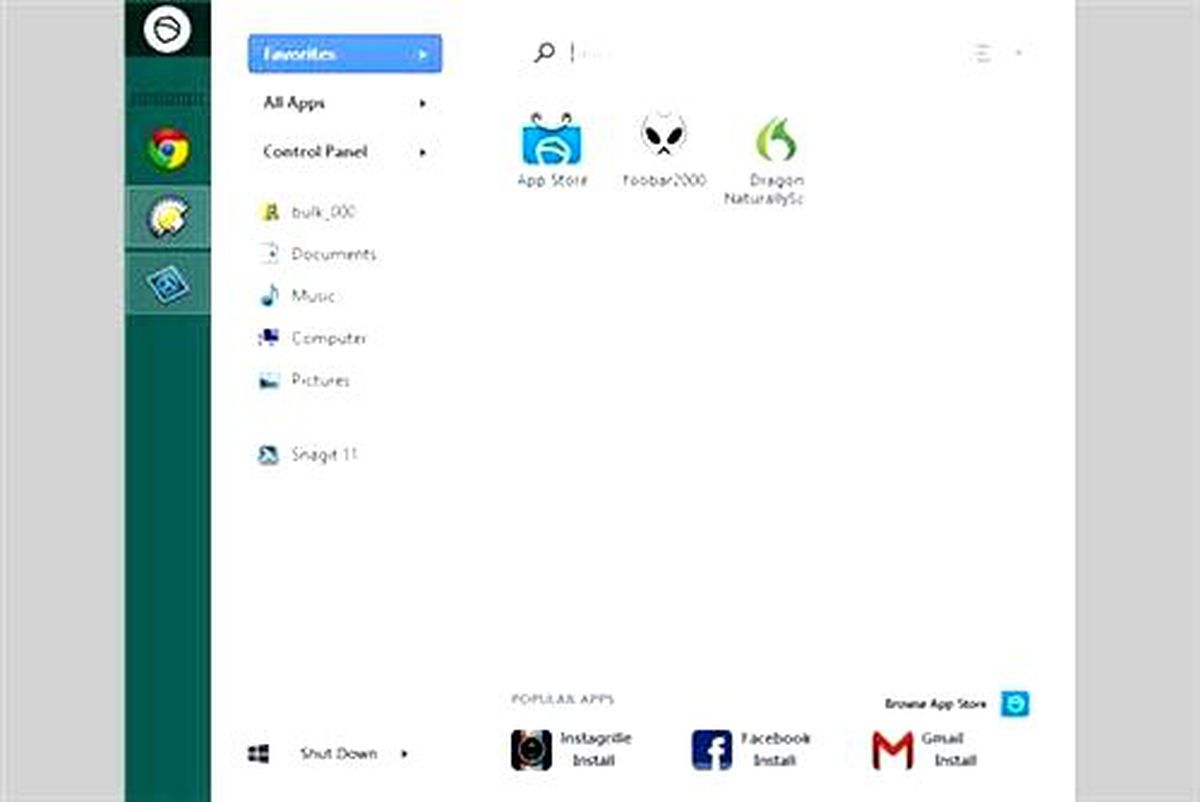Open Pictures library

pyautogui.click(x=320, y=380)
